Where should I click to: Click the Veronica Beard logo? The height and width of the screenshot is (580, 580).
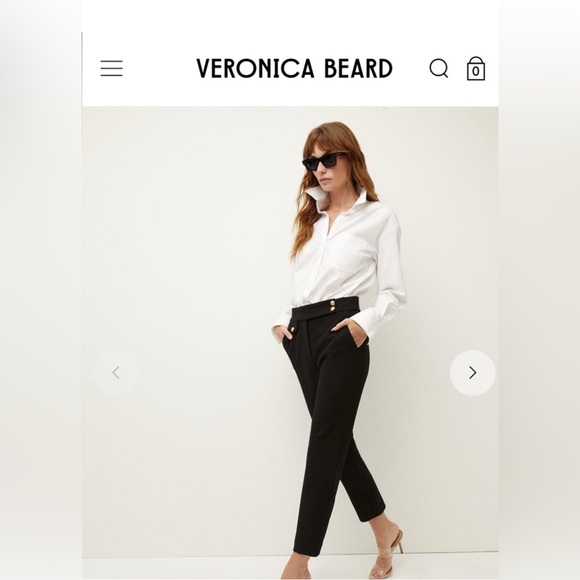point(294,68)
